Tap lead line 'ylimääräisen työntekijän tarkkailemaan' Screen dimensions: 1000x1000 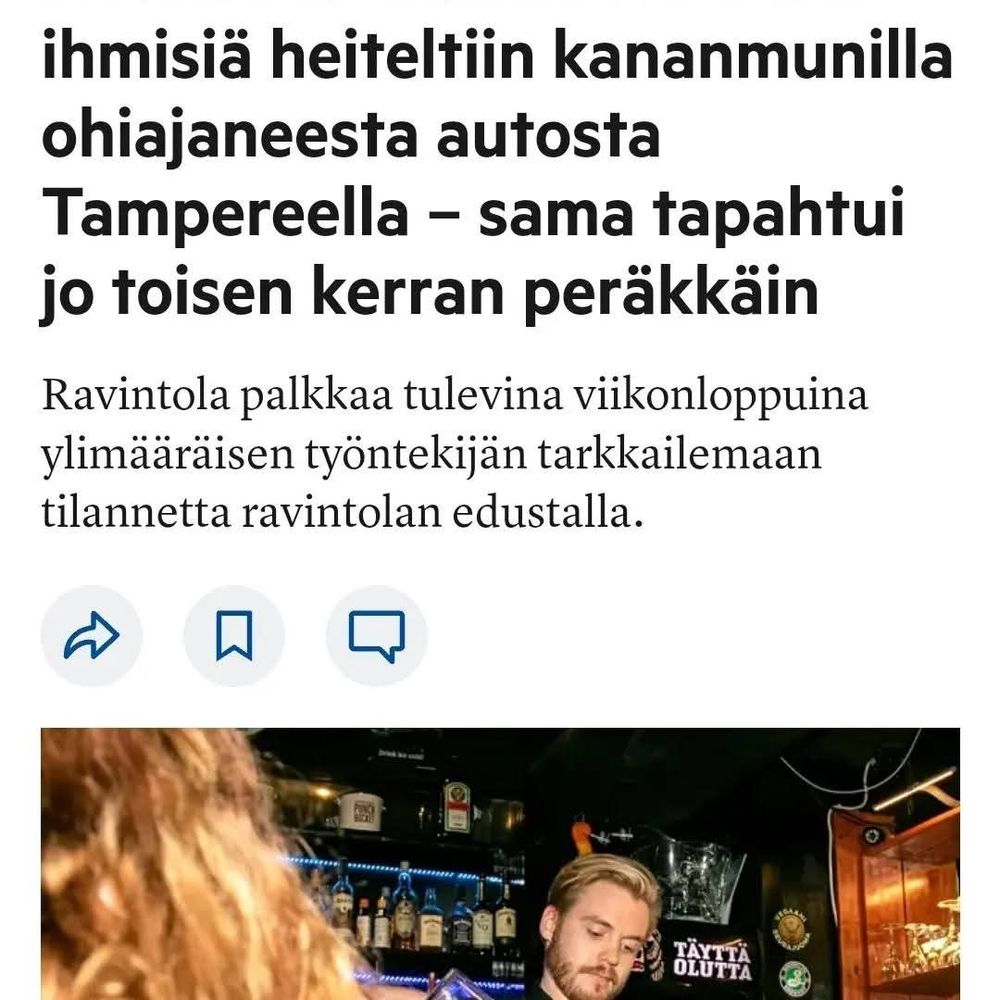point(431,455)
